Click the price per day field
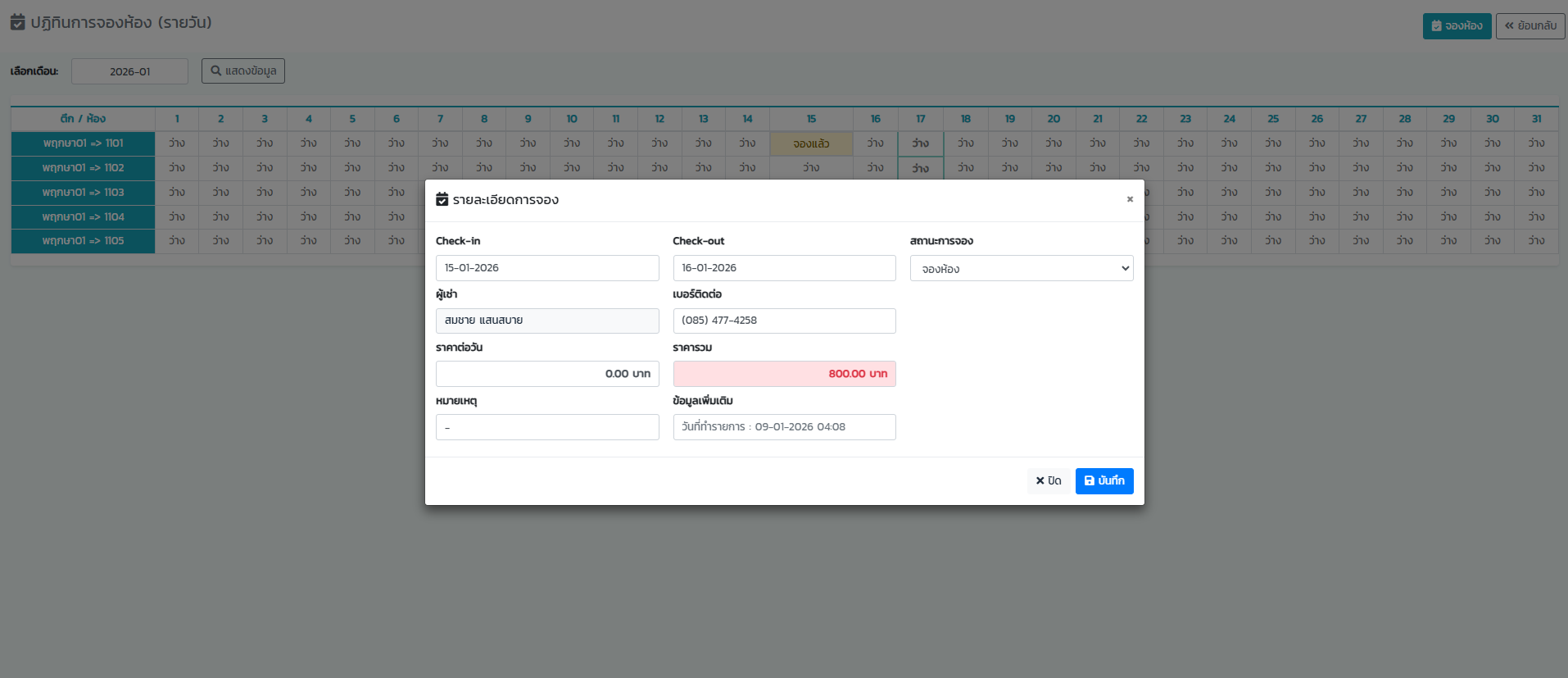This screenshot has width=1568, height=678. [547, 374]
